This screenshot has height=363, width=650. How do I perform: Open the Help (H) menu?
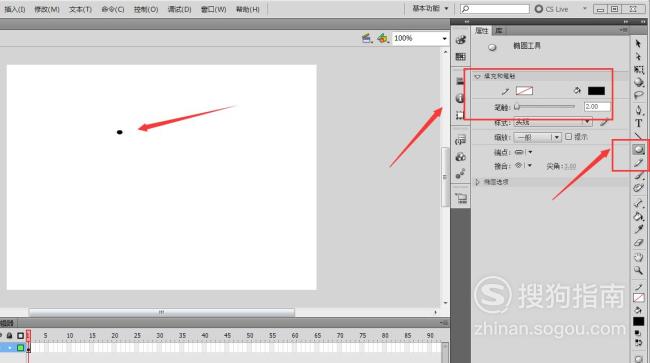tap(247, 9)
